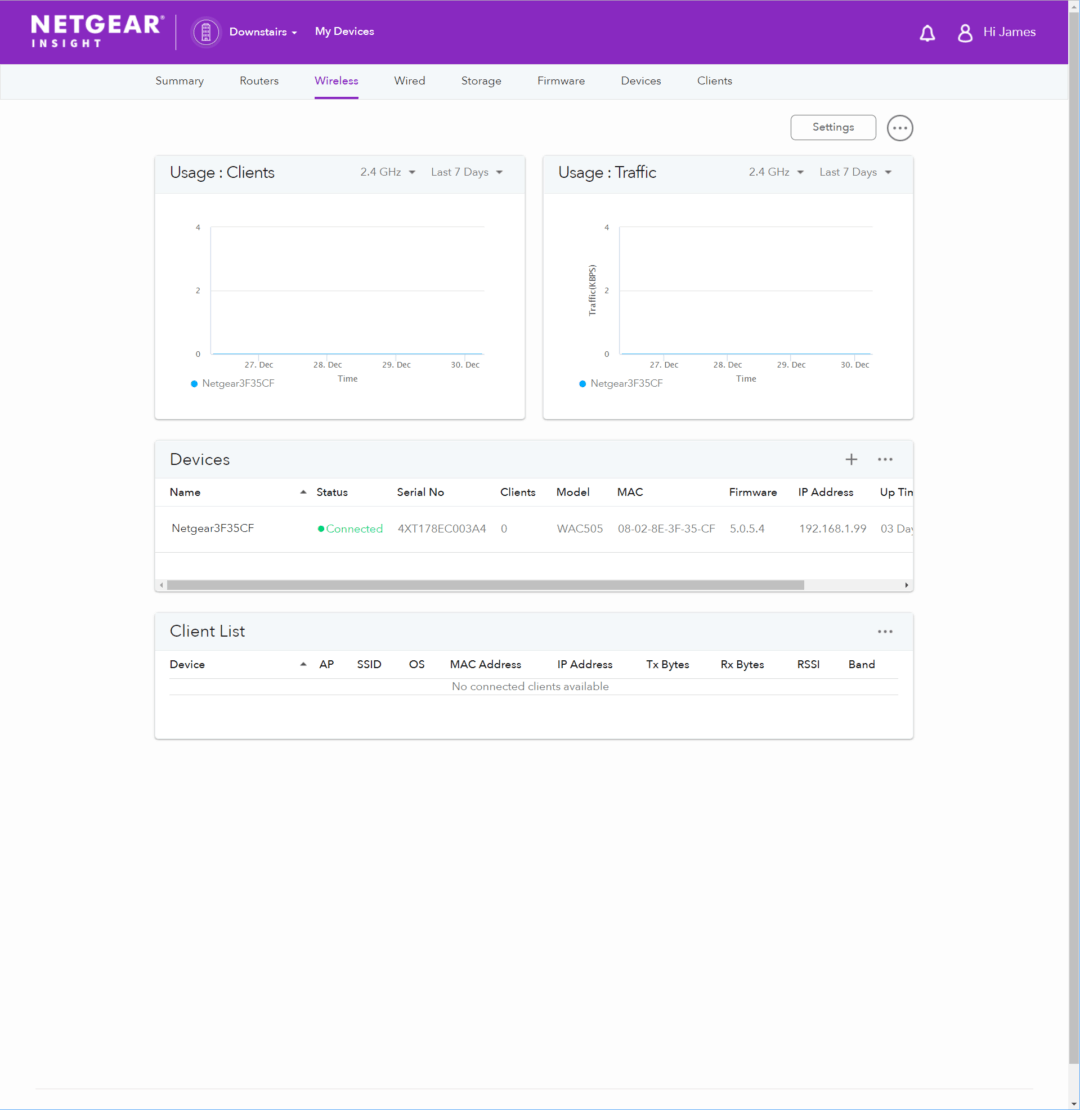Select the Netgear3F35CF device entry
1080x1110 pixels.
(212, 528)
